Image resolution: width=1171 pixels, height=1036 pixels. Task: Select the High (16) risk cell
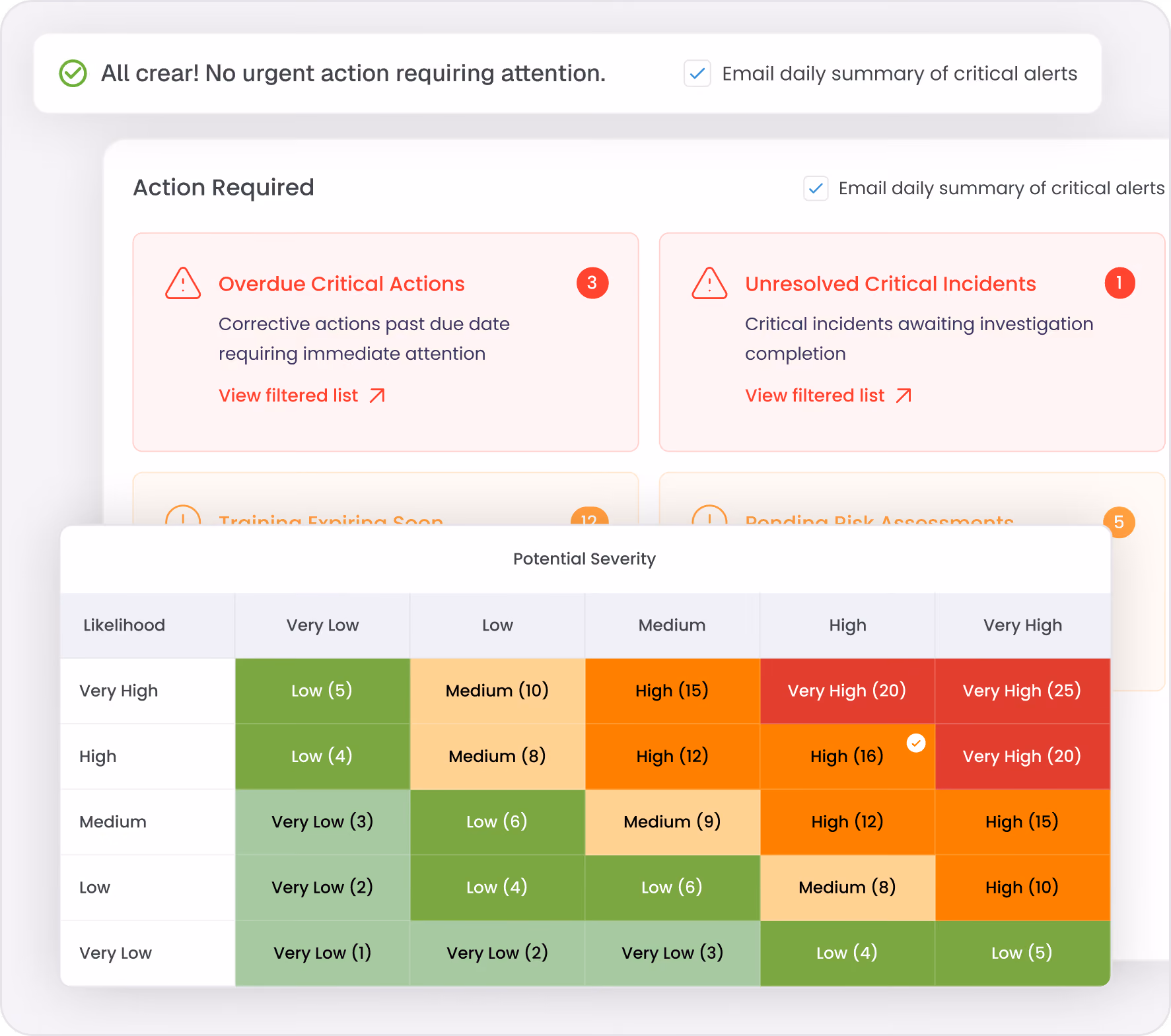click(847, 756)
